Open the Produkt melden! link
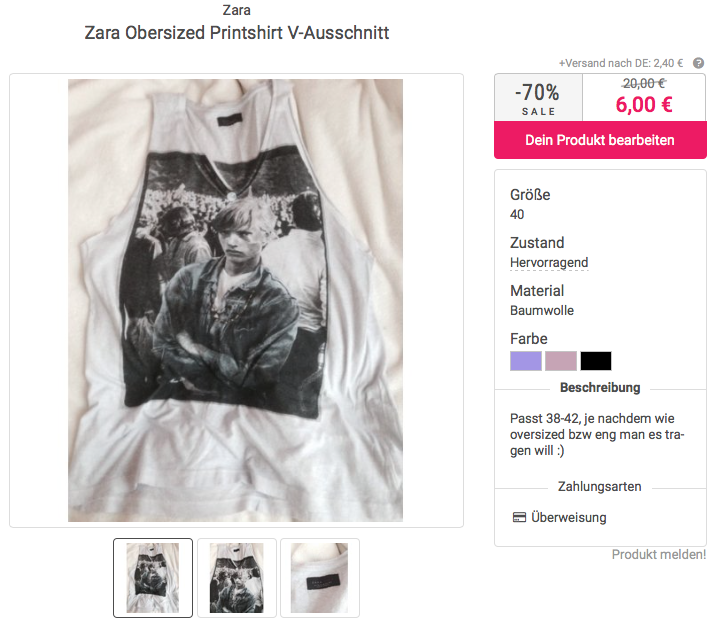The height and width of the screenshot is (637, 716). coord(658,554)
